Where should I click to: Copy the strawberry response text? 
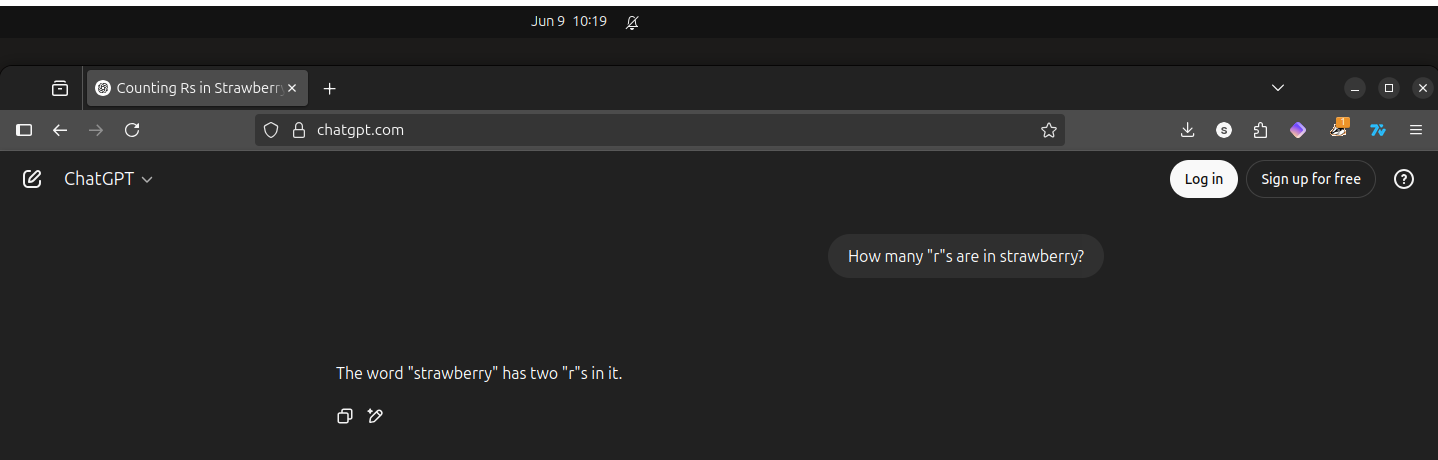pyautogui.click(x=345, y=416)
